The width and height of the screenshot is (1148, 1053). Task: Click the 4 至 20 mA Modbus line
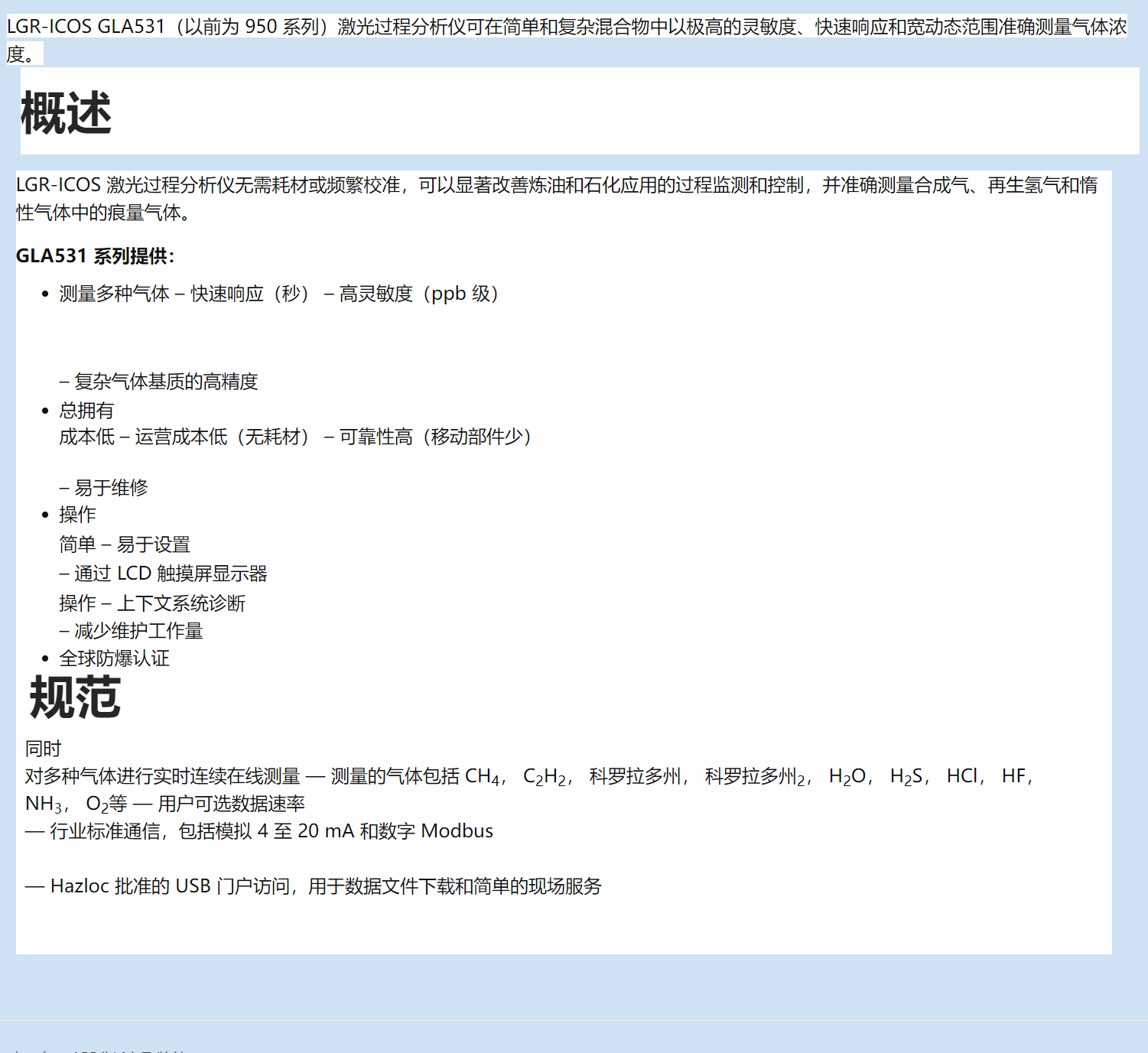pos(260,831)
